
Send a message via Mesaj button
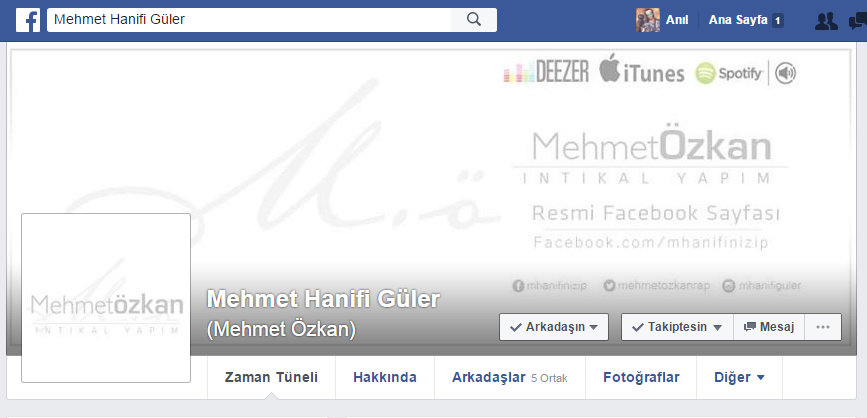coord(769,327)
